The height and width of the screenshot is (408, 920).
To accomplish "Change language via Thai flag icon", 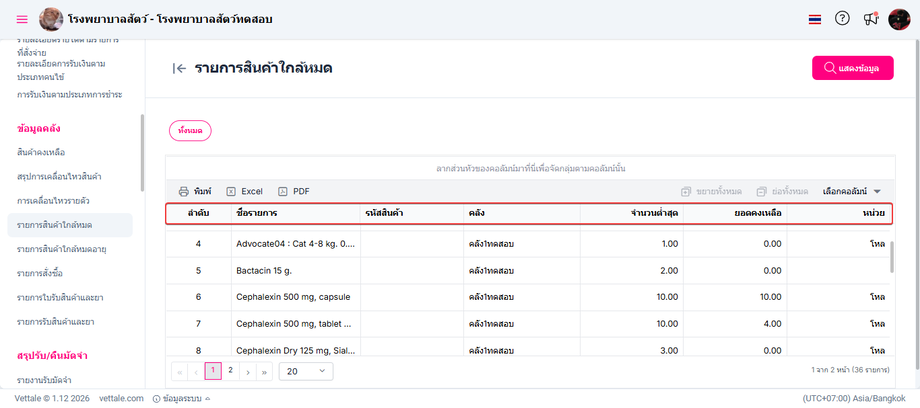I will click(814, 19).
